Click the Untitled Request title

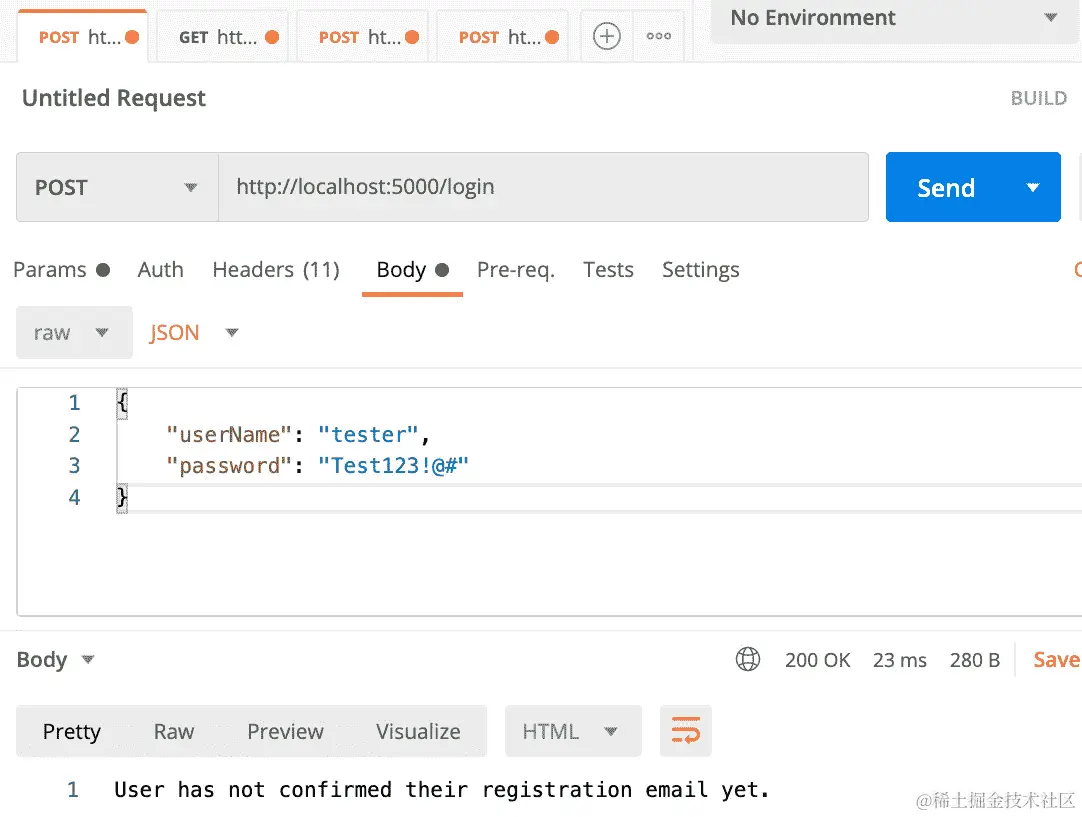click(x=114, y=98)
